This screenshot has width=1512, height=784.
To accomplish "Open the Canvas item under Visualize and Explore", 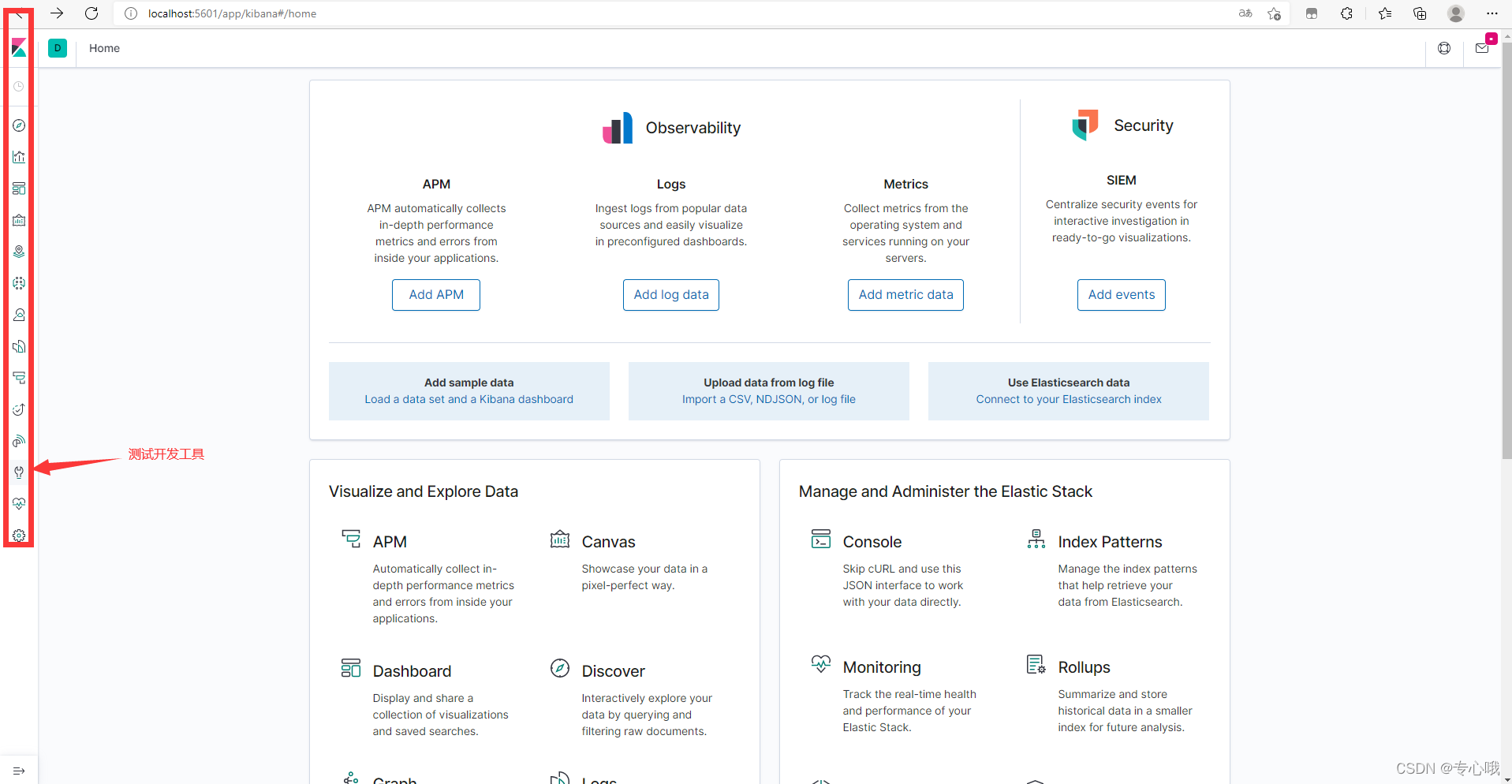I will pyautogui.click(x=608, y=542).
